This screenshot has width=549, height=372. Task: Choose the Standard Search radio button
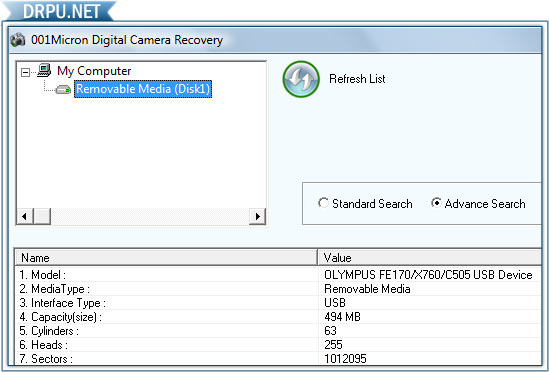click(323, 203)
